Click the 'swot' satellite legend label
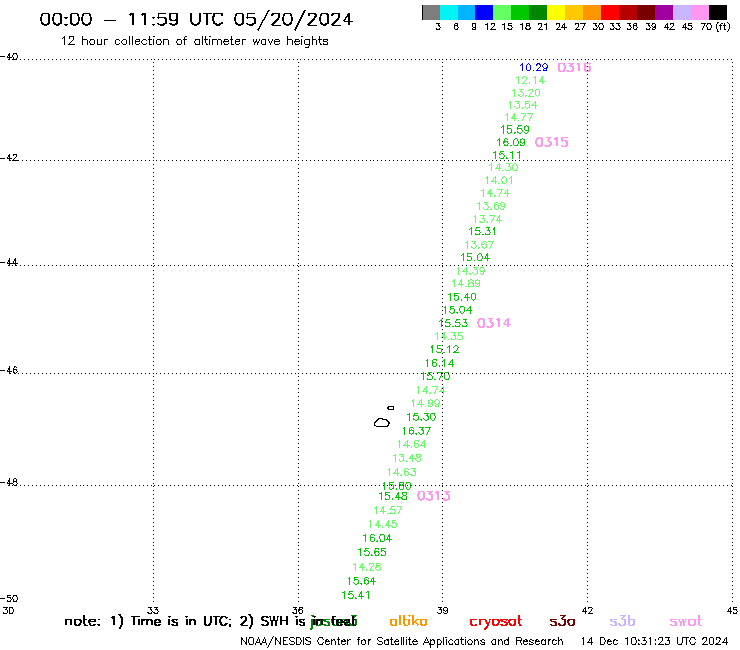 (686, 621)
